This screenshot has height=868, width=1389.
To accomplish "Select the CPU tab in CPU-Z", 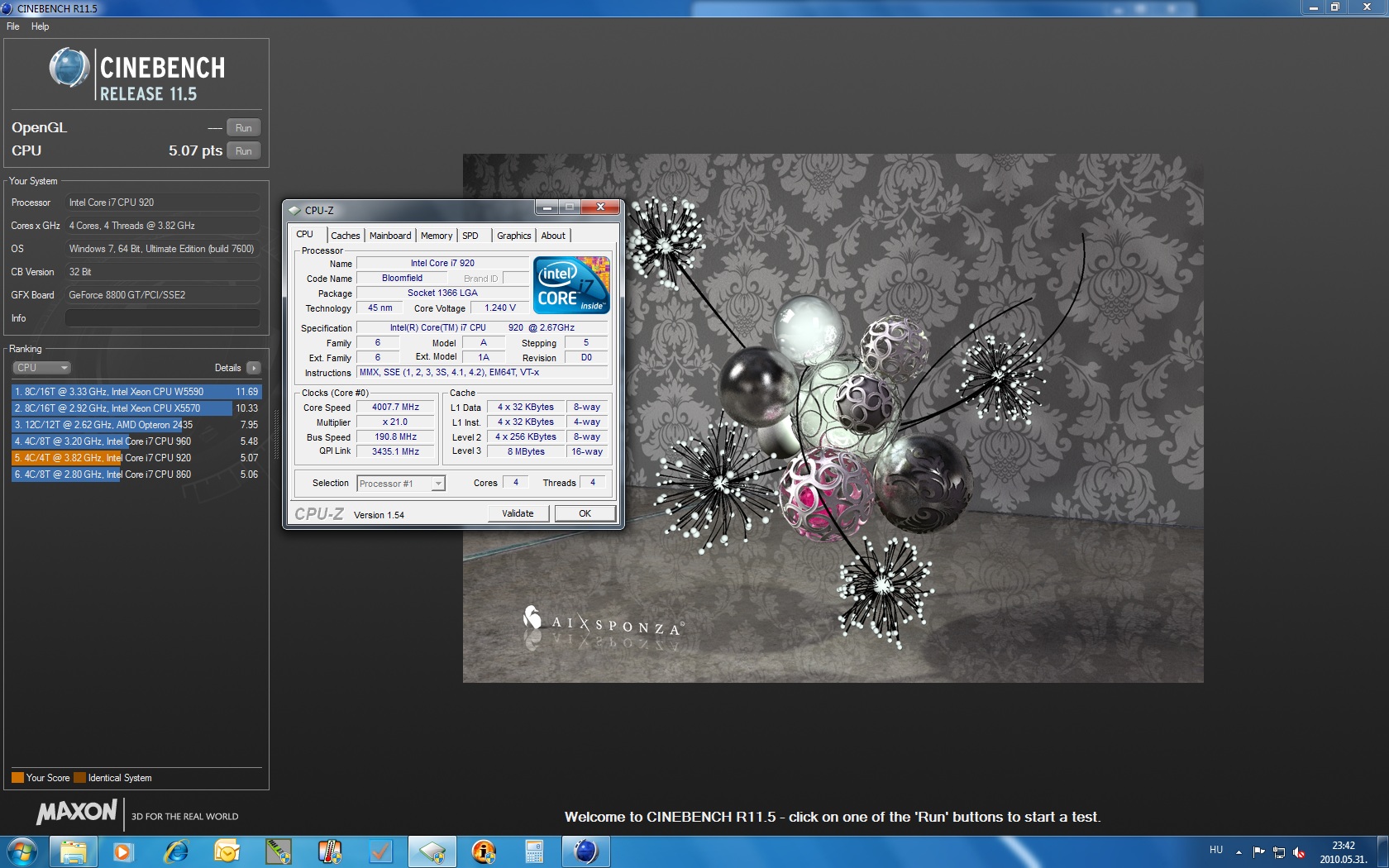I will 305,235.
